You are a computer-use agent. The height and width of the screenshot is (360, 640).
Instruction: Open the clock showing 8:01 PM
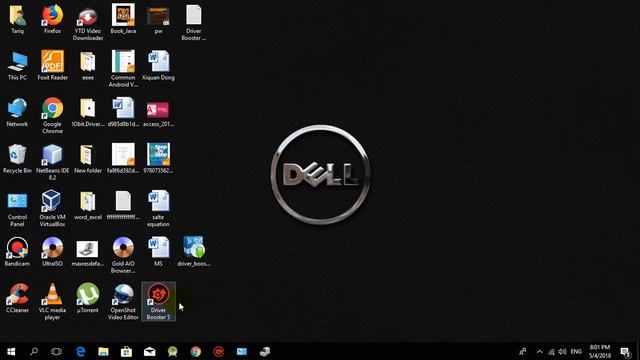click(x=600, y=351)
